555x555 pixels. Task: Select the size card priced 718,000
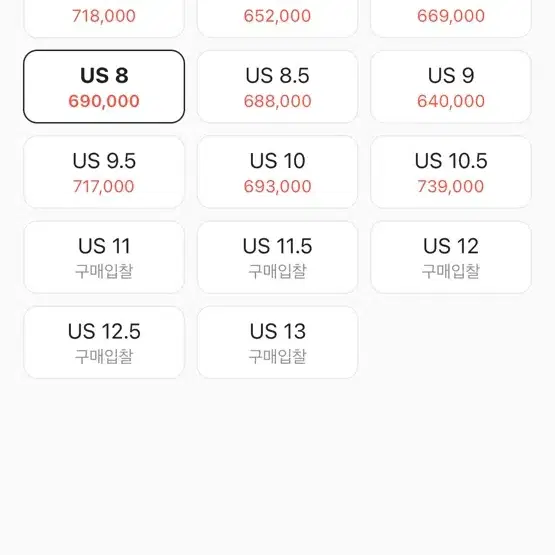pyautogui.click(x=104, y=18)
